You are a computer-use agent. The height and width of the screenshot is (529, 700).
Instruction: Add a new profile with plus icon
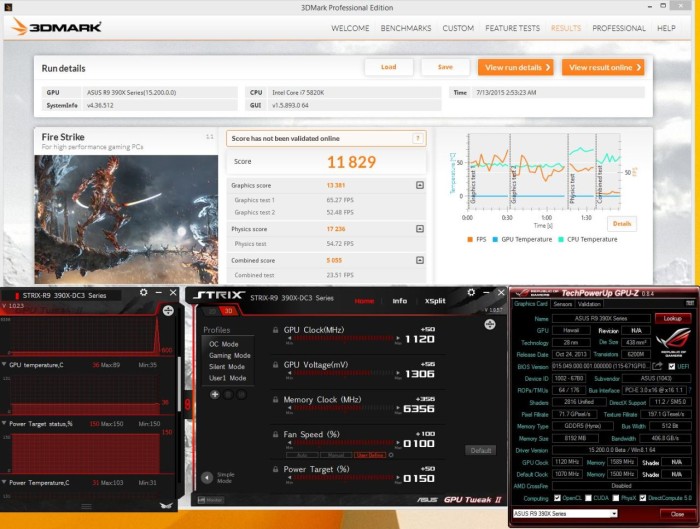click(215, 395)
